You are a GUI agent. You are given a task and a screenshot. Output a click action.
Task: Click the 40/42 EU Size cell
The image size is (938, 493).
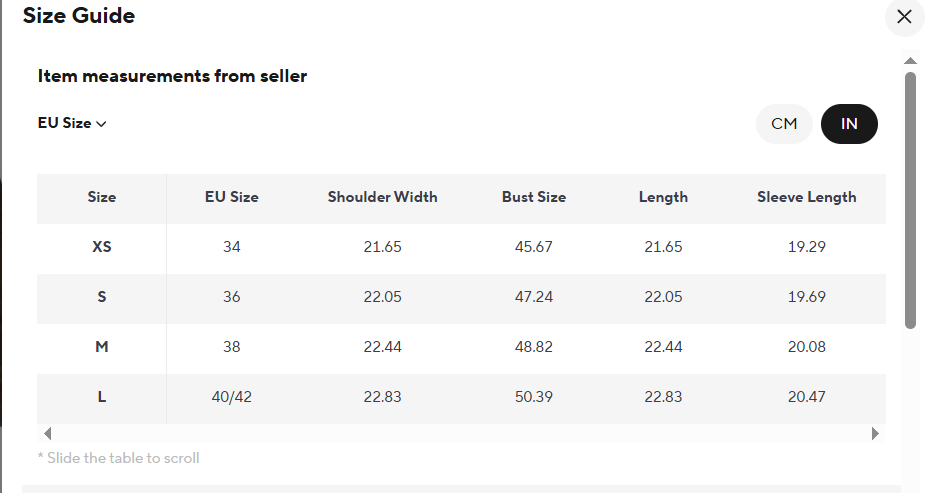[232, 397]
